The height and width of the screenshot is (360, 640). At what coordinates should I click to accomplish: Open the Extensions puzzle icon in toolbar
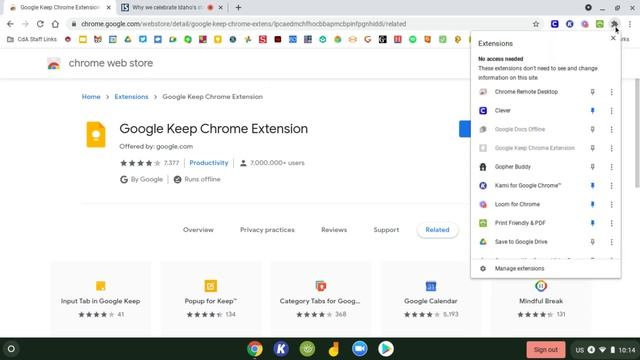click(x=614, y=24)
